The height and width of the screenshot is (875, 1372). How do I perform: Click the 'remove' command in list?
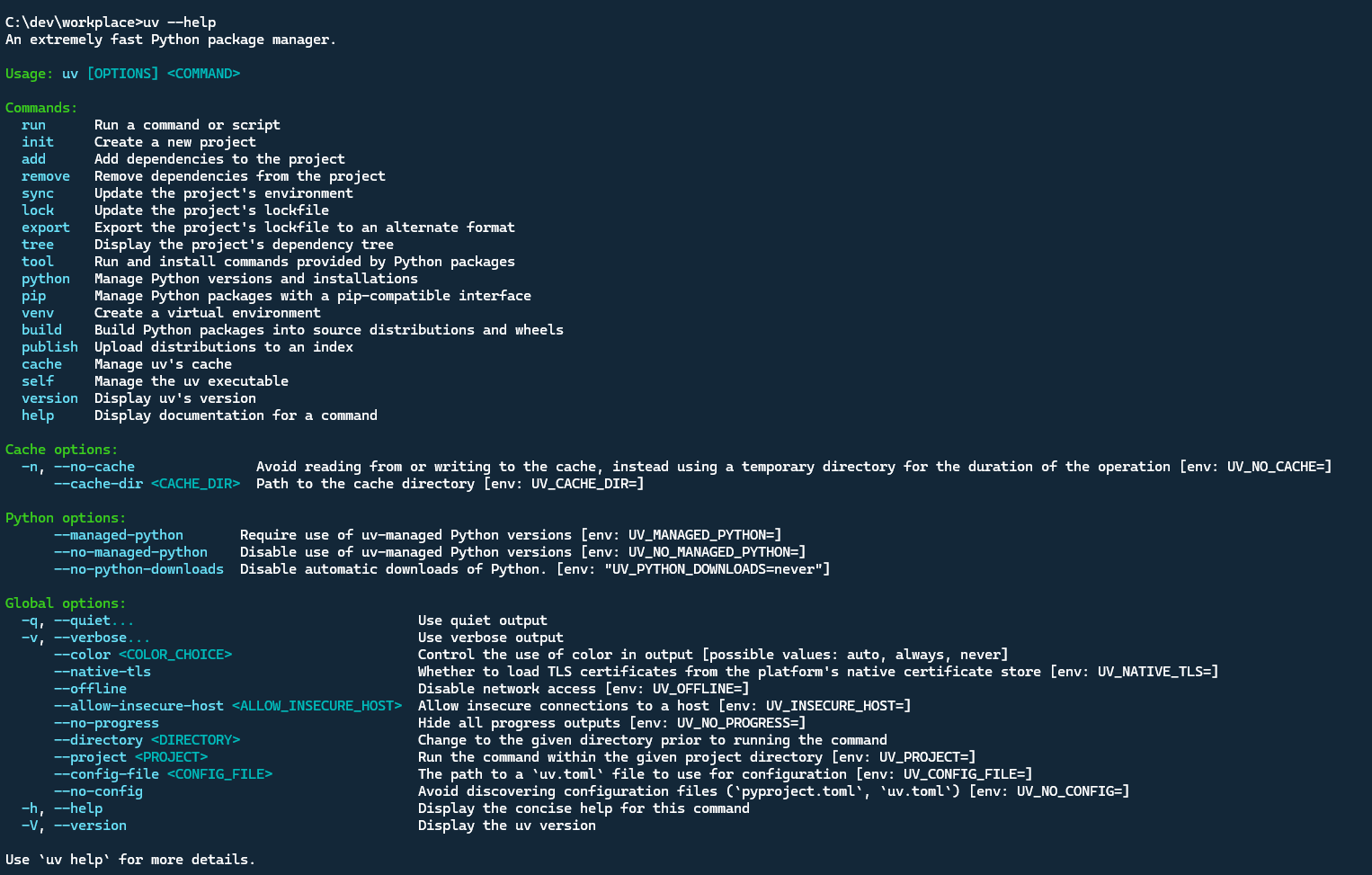pos(46,176)
